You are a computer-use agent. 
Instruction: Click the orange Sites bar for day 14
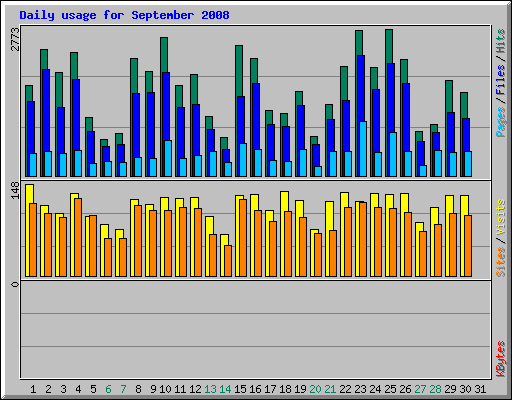click(228, 261)
